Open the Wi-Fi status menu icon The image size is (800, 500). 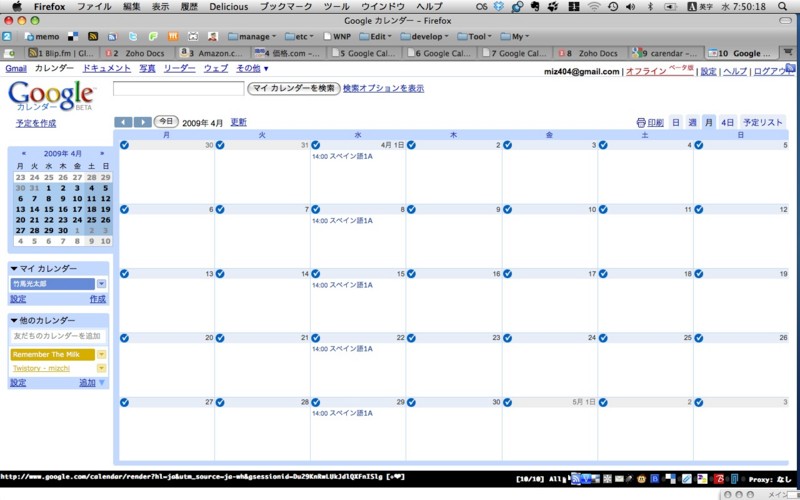[594, 7]
